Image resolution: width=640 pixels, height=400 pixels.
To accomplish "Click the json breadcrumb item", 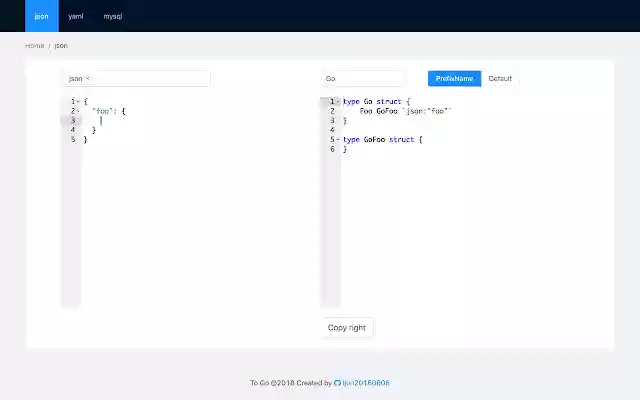I will tap(61, 45).
